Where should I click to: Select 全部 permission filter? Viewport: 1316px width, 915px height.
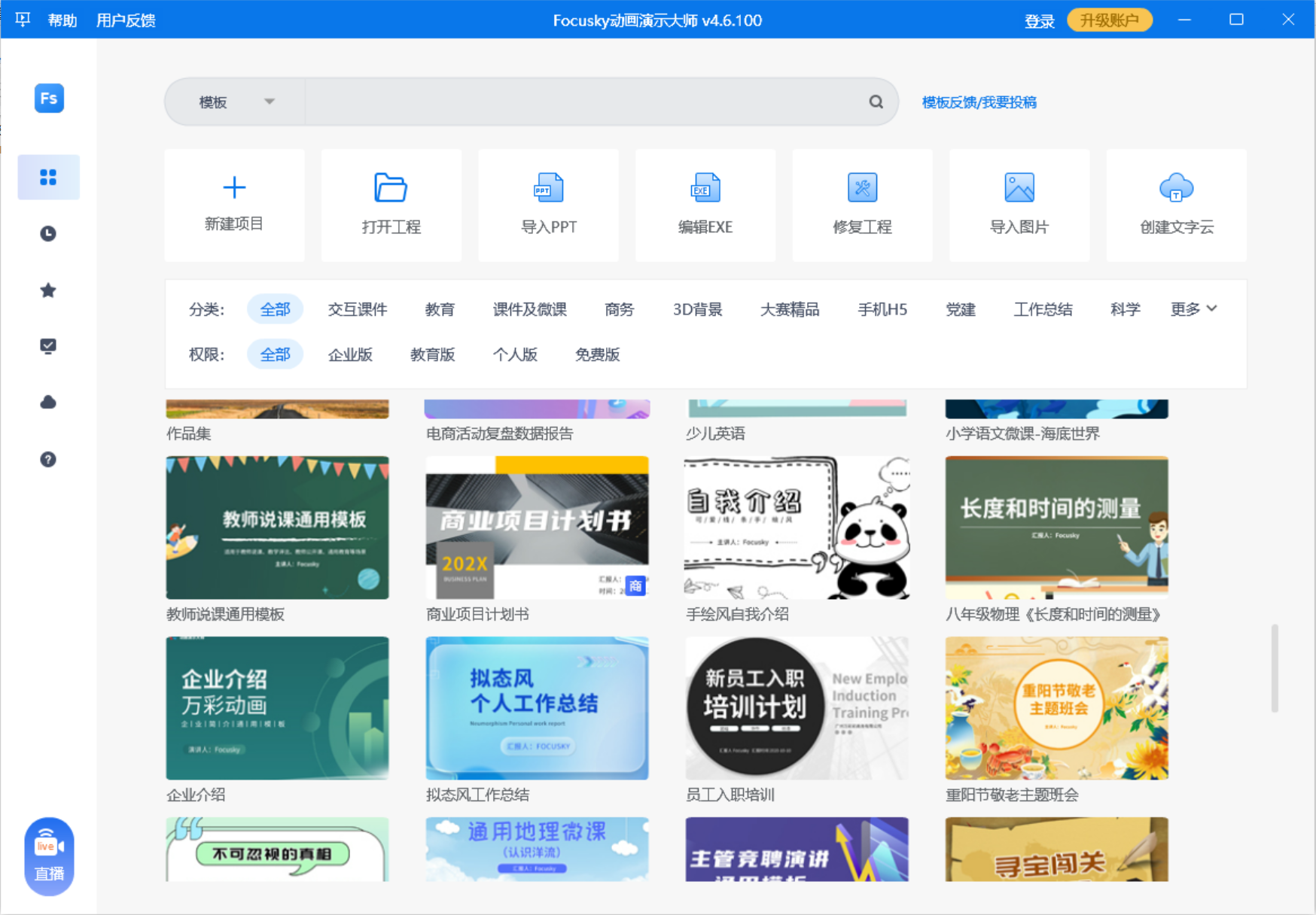pos(275,354)
